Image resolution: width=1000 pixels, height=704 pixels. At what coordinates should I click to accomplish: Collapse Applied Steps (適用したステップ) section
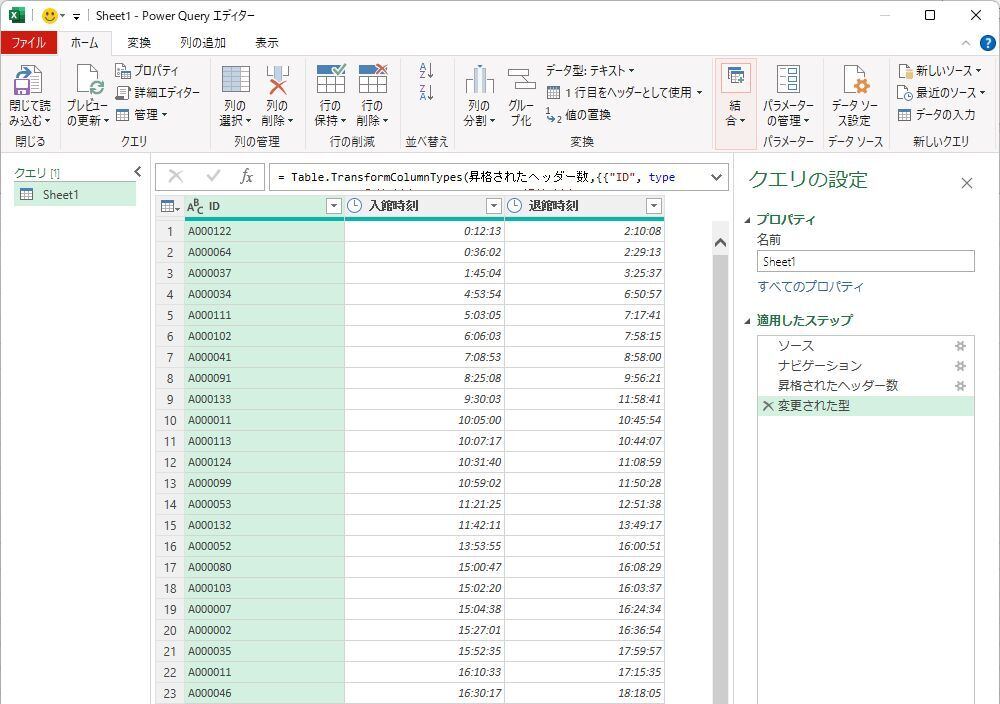747,321
